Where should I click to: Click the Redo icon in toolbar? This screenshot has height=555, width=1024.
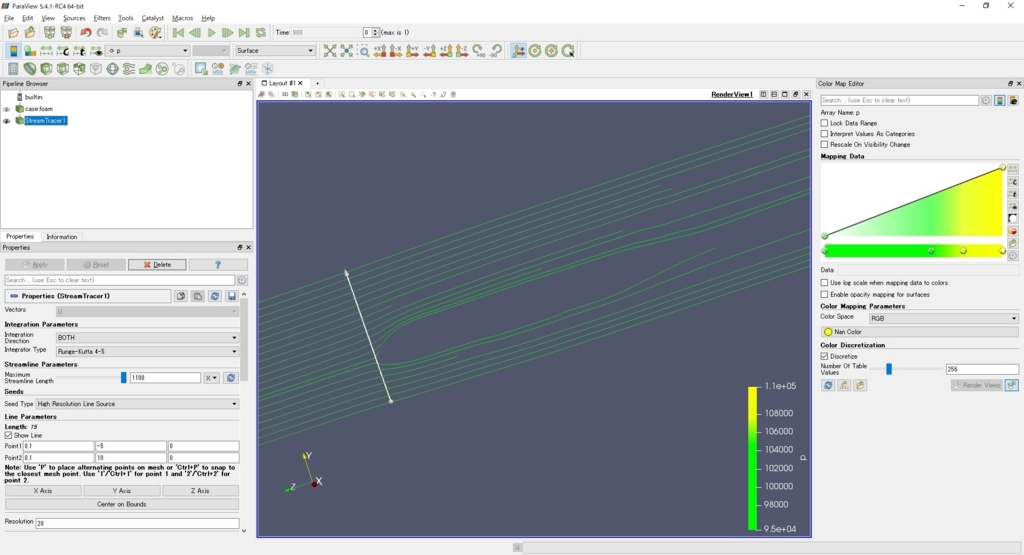[x=103, y=32]
